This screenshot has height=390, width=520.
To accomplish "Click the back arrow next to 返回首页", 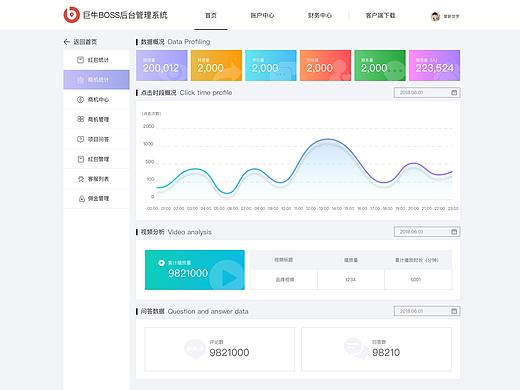I will coord(67,42).
